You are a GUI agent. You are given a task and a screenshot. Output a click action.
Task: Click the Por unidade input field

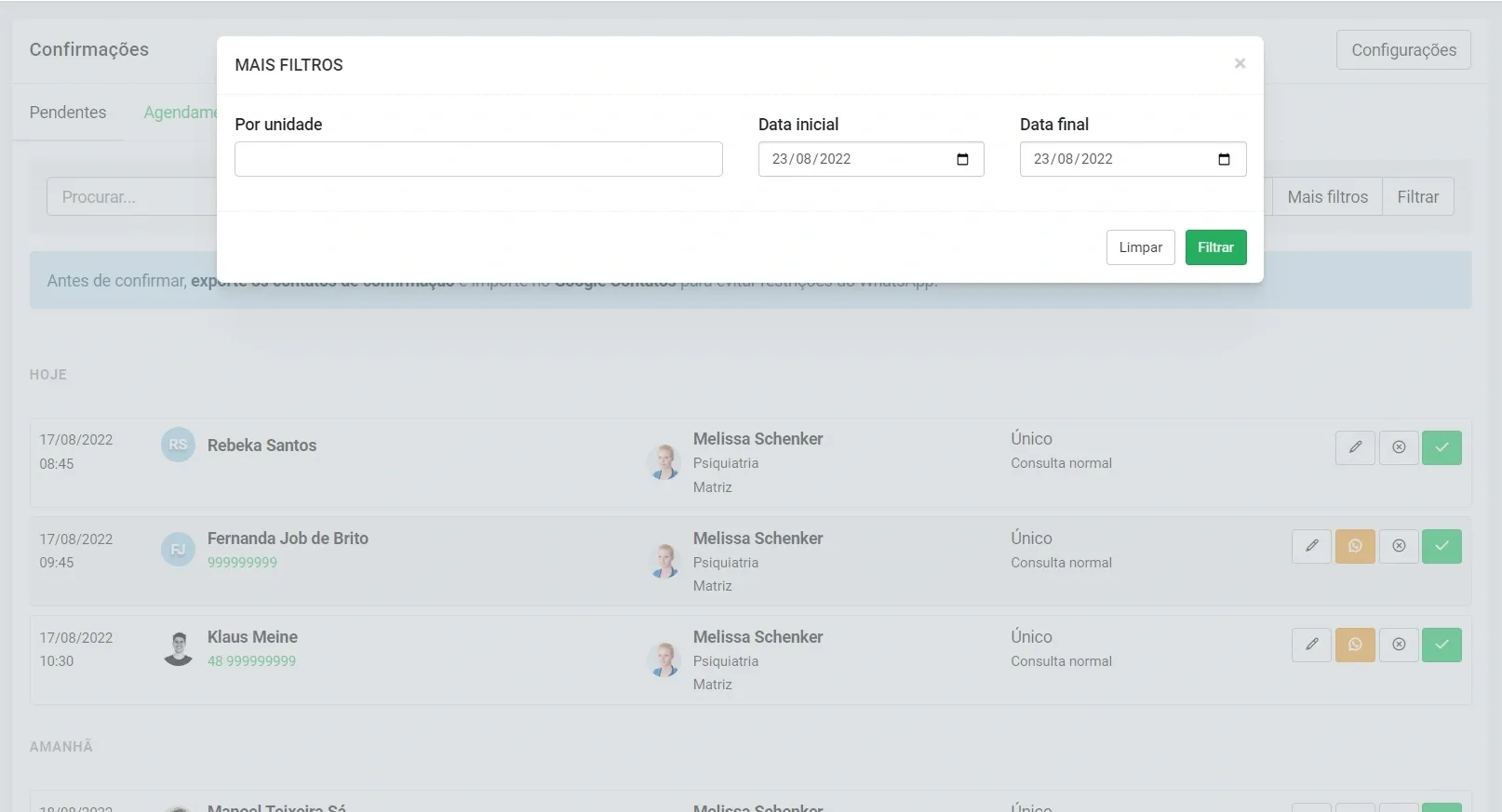click(478, 159)
